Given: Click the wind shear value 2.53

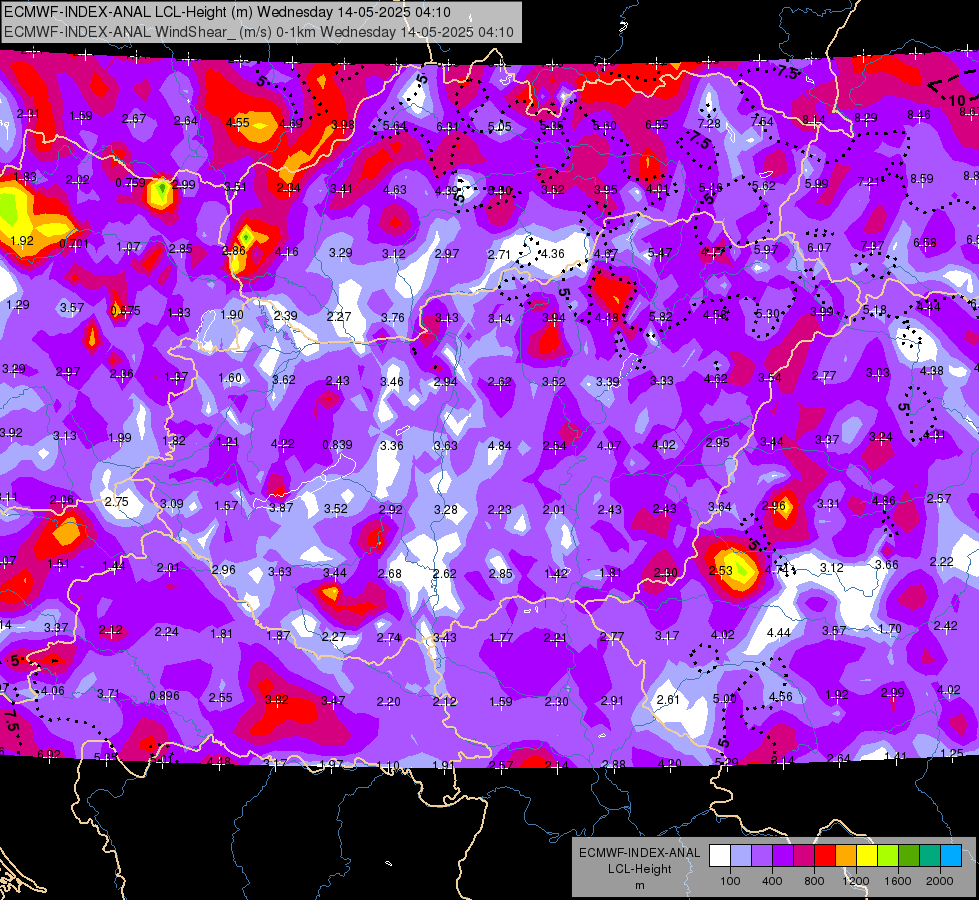Looking at the screenshot, I should 721,570.
